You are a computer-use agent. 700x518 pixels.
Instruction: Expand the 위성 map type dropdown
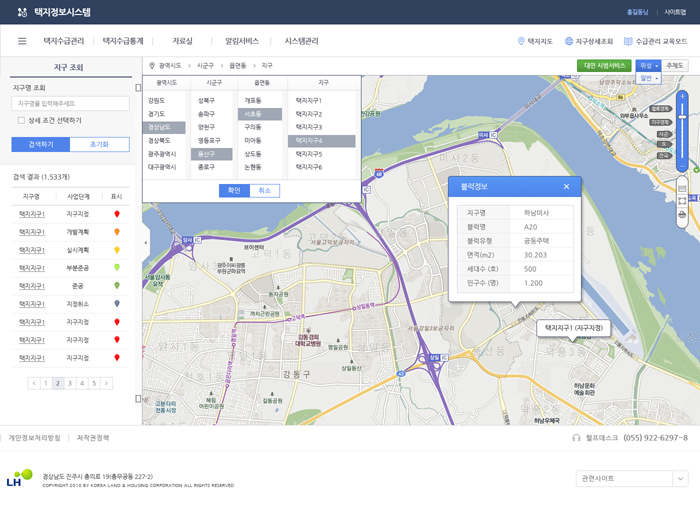648,65
